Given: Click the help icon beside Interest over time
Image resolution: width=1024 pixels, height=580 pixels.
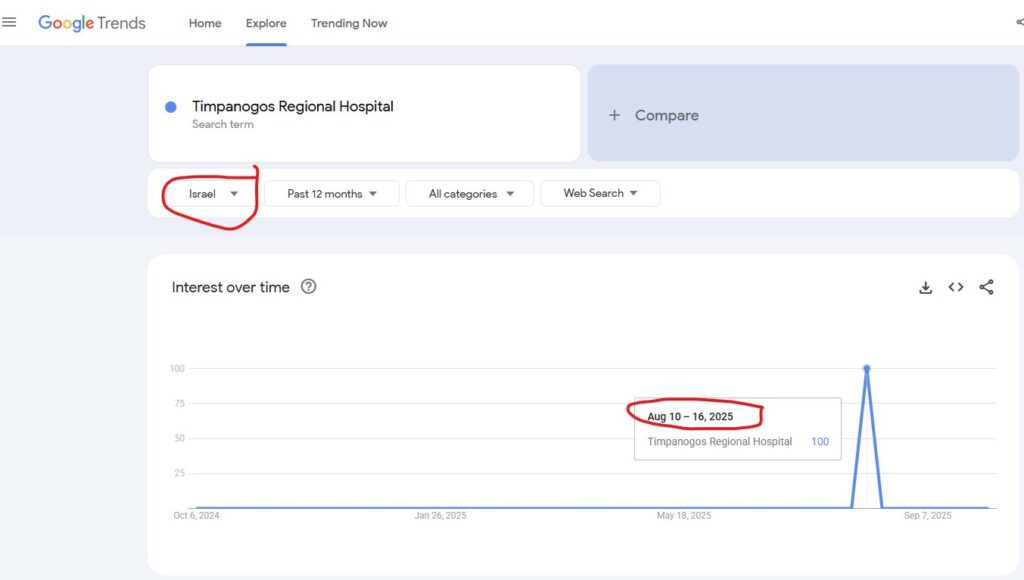Looking at the screenshot, I should 309,287.
